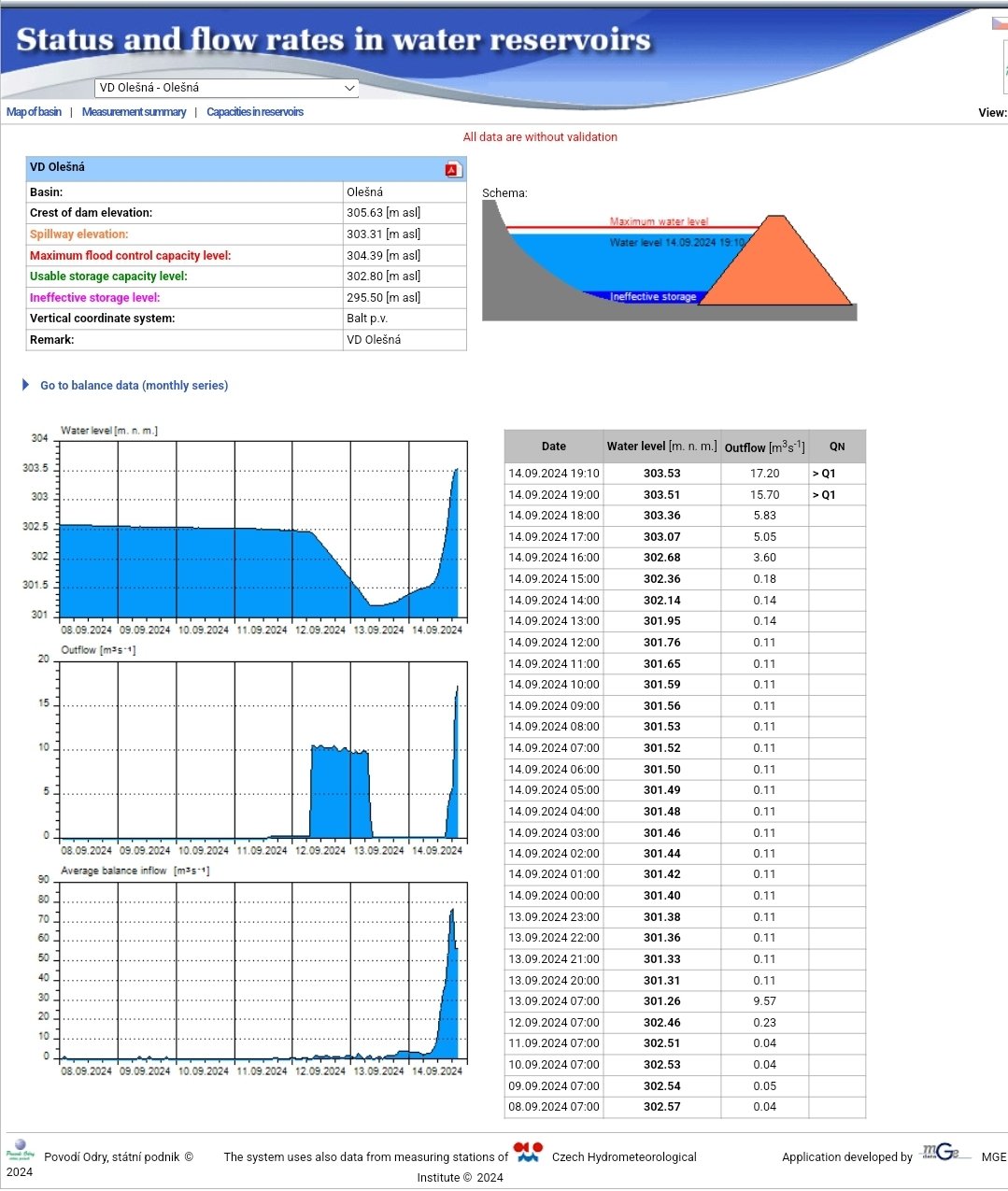The width and height of the screenshot is (1008, 1191).
Task: Click the dropdown chevron arrow for reservoir selection
Action: [x=349, y=88]
